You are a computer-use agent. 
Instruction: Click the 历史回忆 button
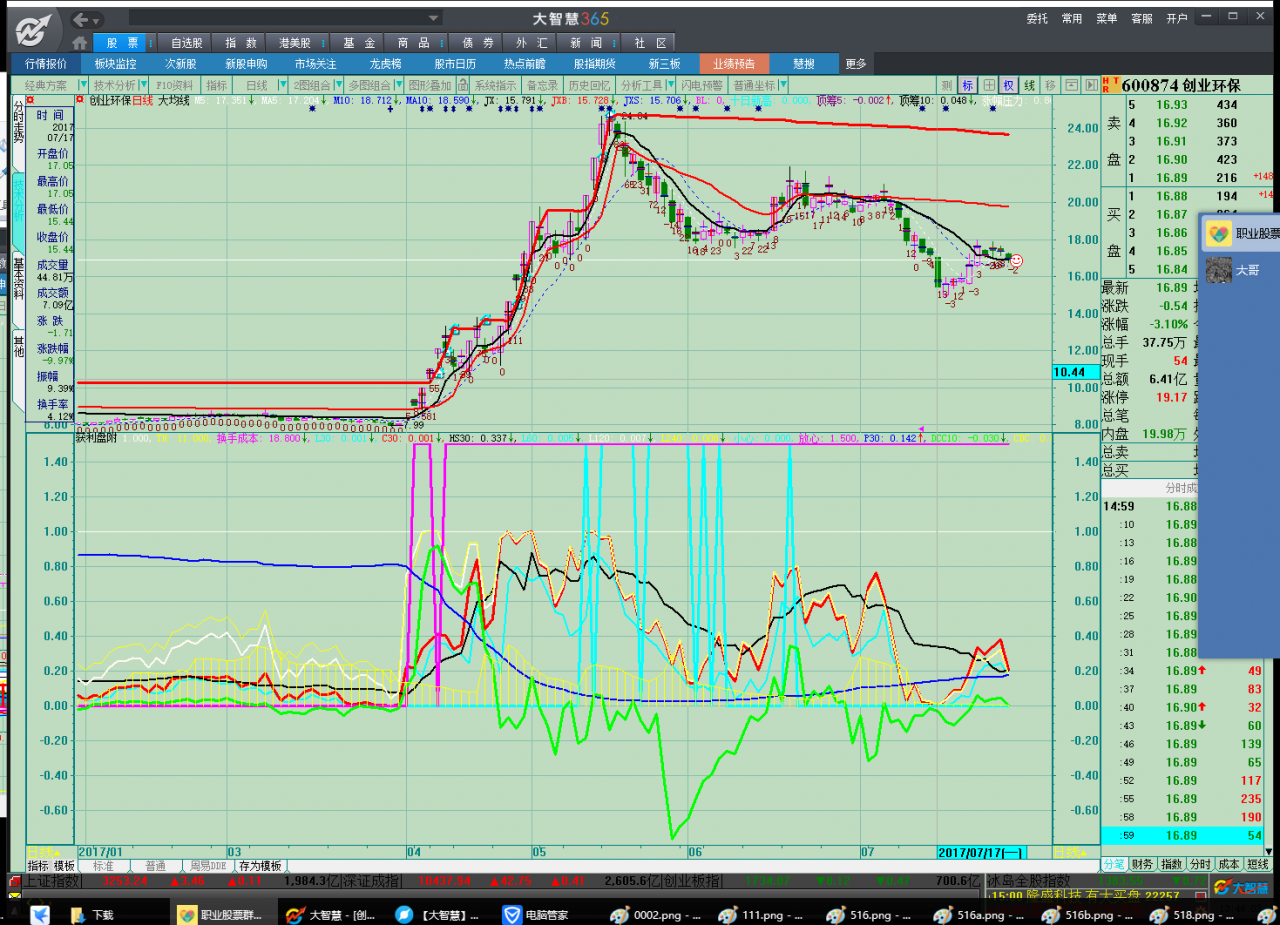(x=589, y=85)
